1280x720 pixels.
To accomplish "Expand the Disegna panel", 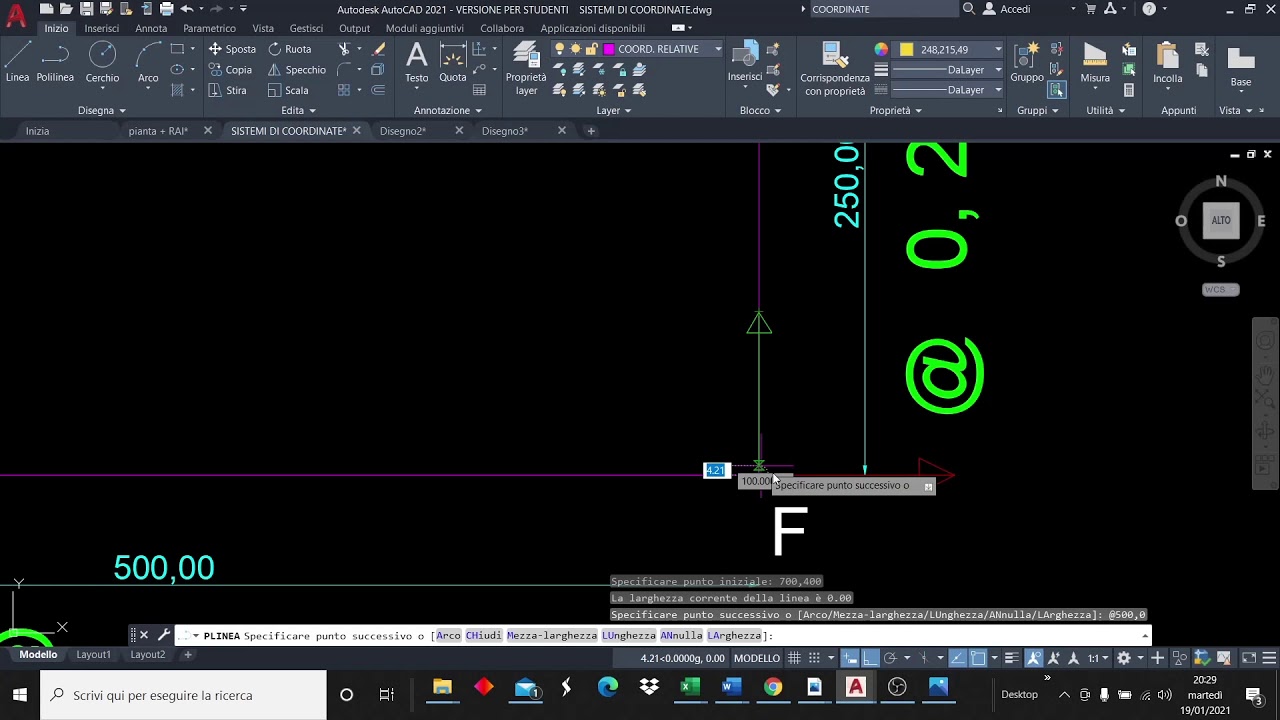I will pyautogui.click(x=101, y=110).
